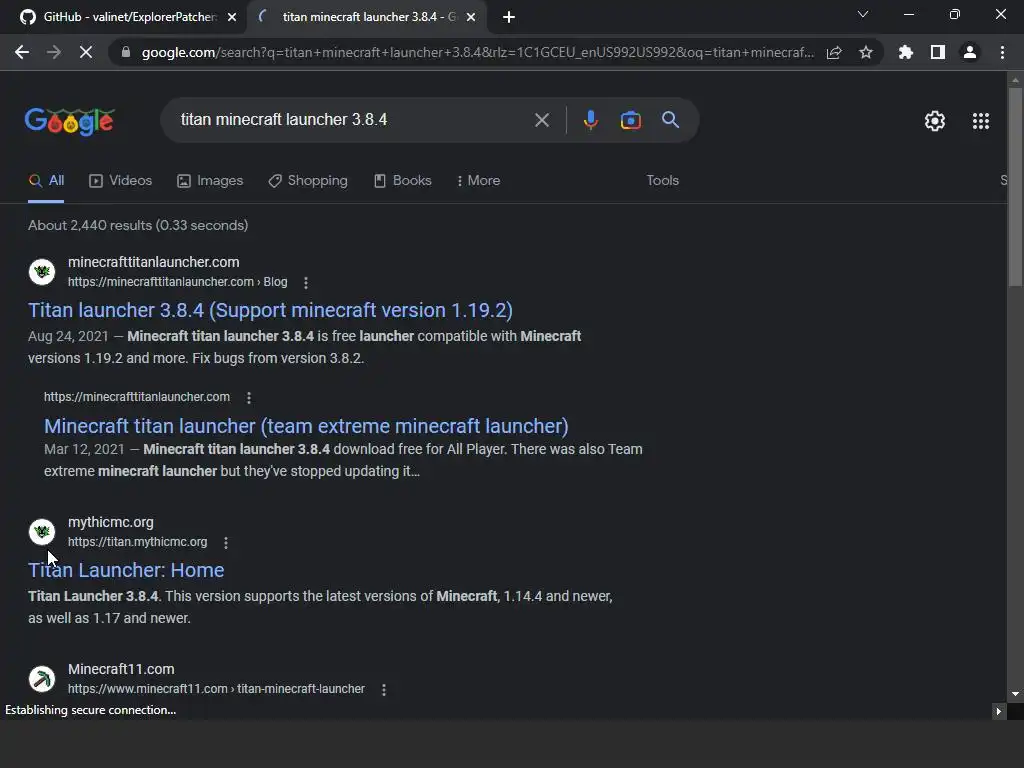Screen dimensions: 1024x768
Task: Clear the search query text
Action: coord(541,120)
